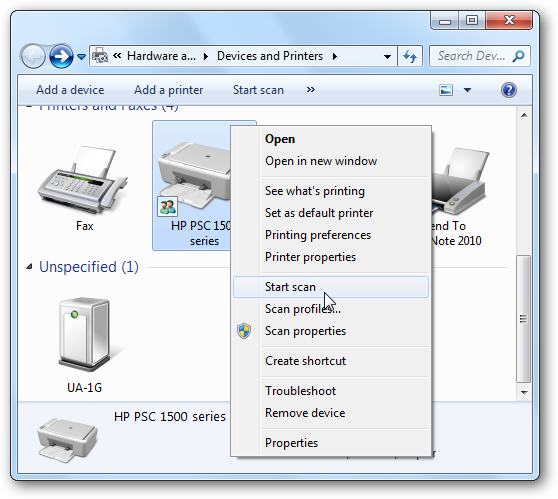This screenshot has width=558, height=499.
Task: Select the Fax device icon
Action: coord(84,179)
